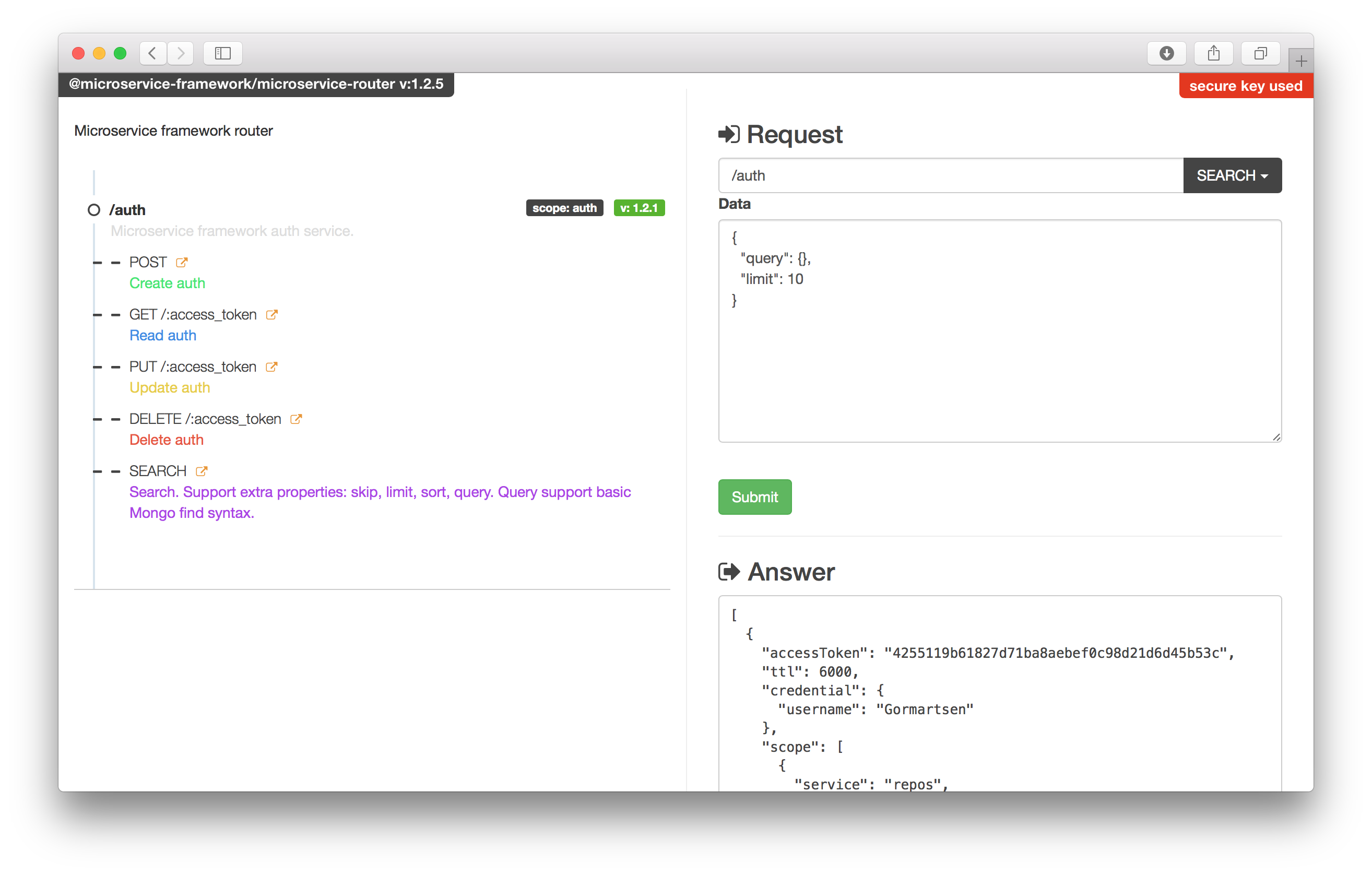Viewport: 1372px width, 875px height.
Task: Open SEARCH endpoint external link icon
Action: click(202, 471)
